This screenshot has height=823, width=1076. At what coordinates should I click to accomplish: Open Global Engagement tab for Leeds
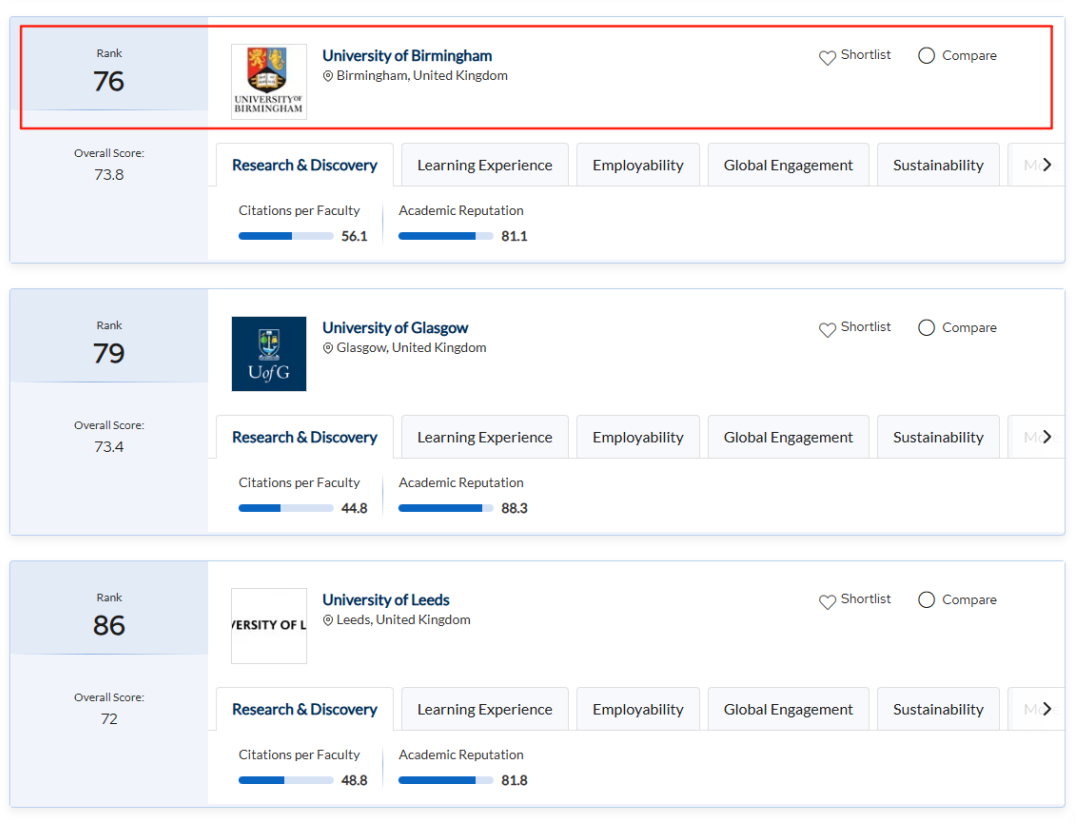pyautogui.click(x=788, y=709)
